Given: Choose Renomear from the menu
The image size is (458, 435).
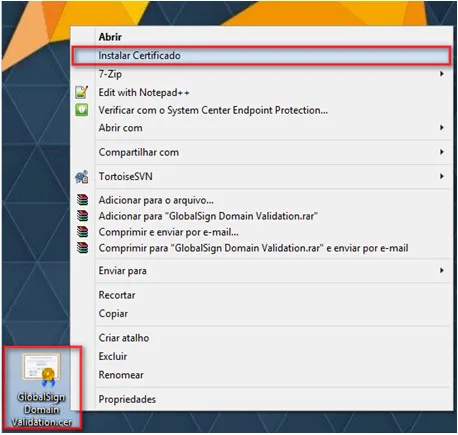Looking at the screenshot, I should click(262, 375).
